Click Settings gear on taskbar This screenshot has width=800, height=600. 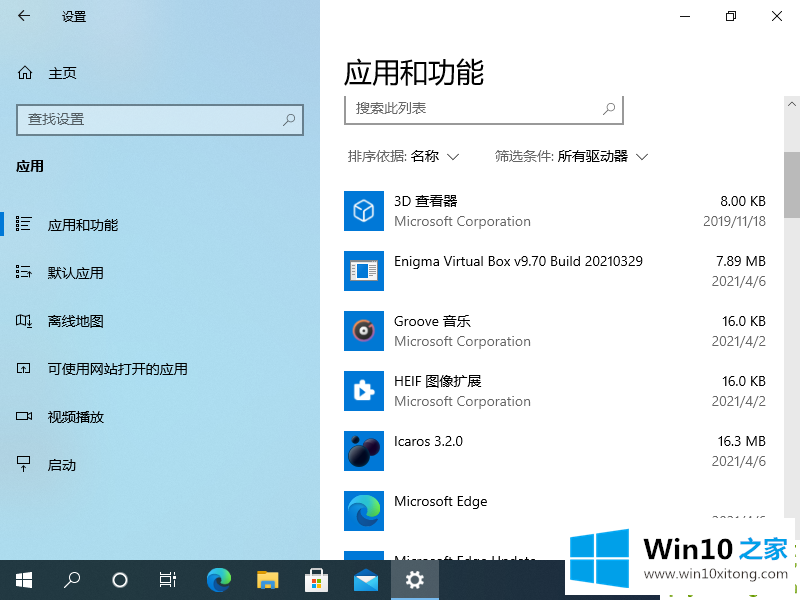click(x=415, y=580)
